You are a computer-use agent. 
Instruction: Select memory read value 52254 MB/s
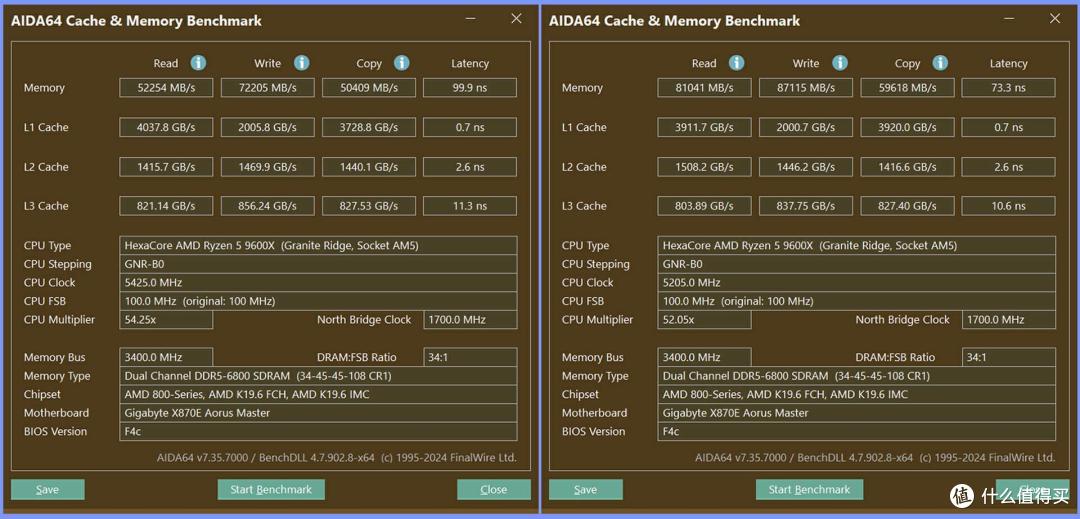point(166,87)
